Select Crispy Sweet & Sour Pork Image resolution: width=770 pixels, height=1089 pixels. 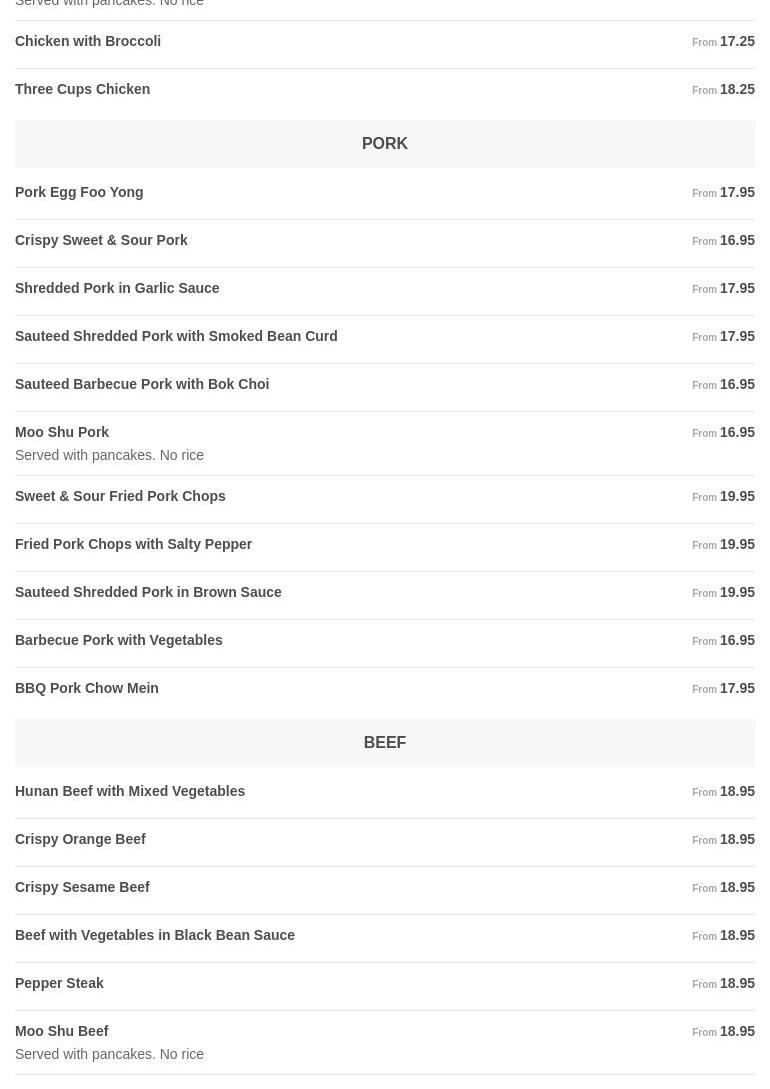pos(101,241)
